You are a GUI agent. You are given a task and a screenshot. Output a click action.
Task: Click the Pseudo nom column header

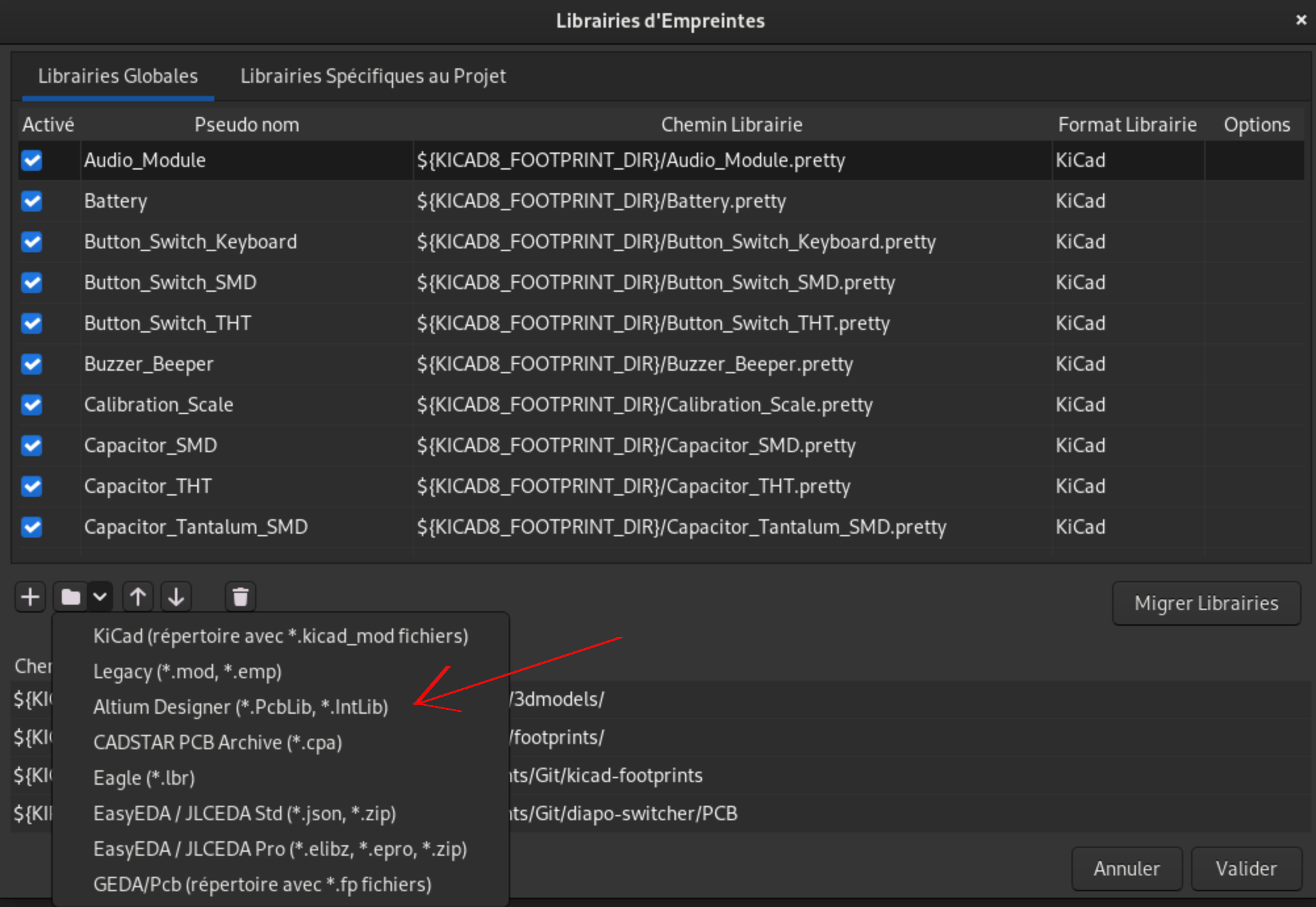coord(247,124)
